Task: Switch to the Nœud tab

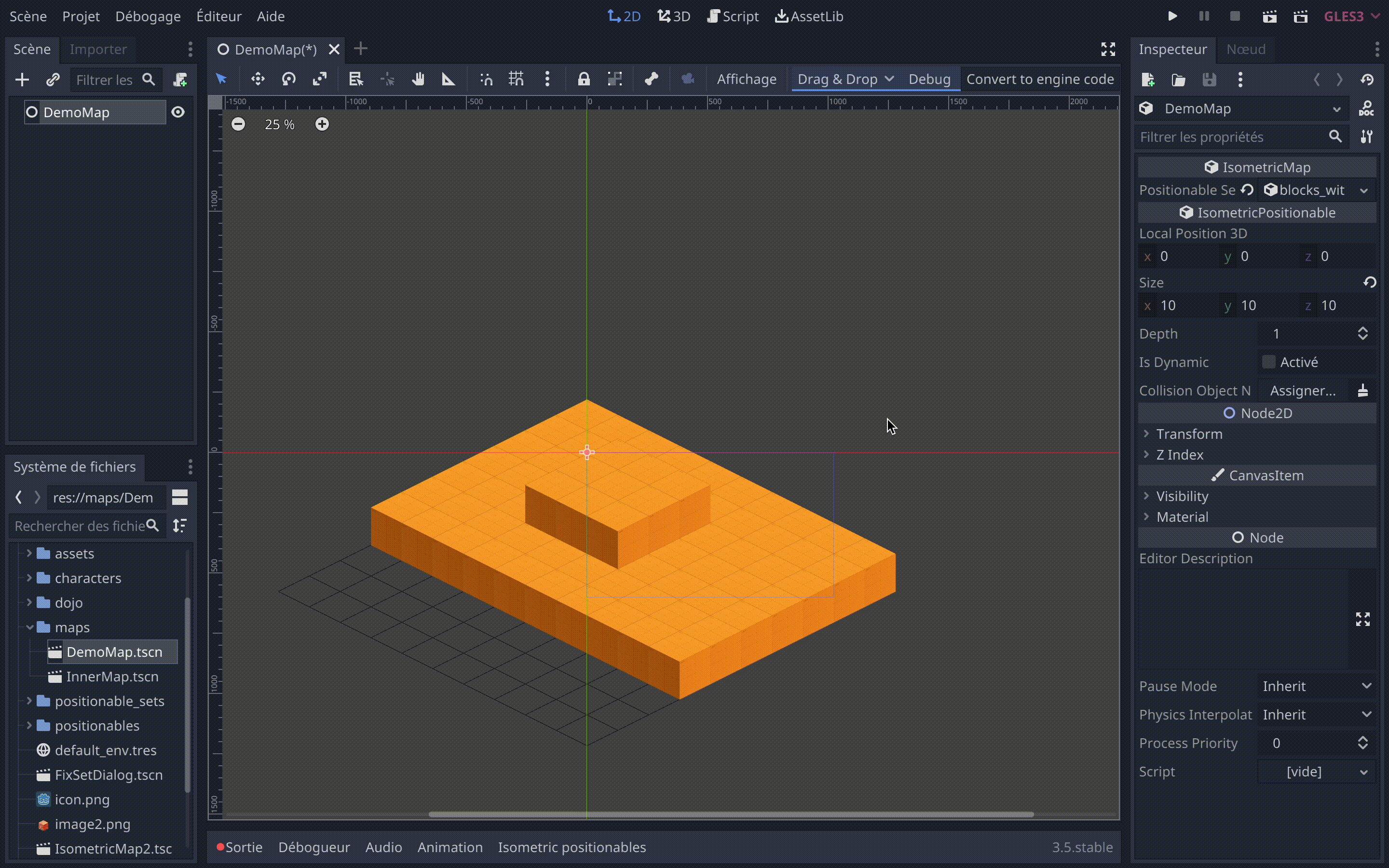Action: 1245,49
